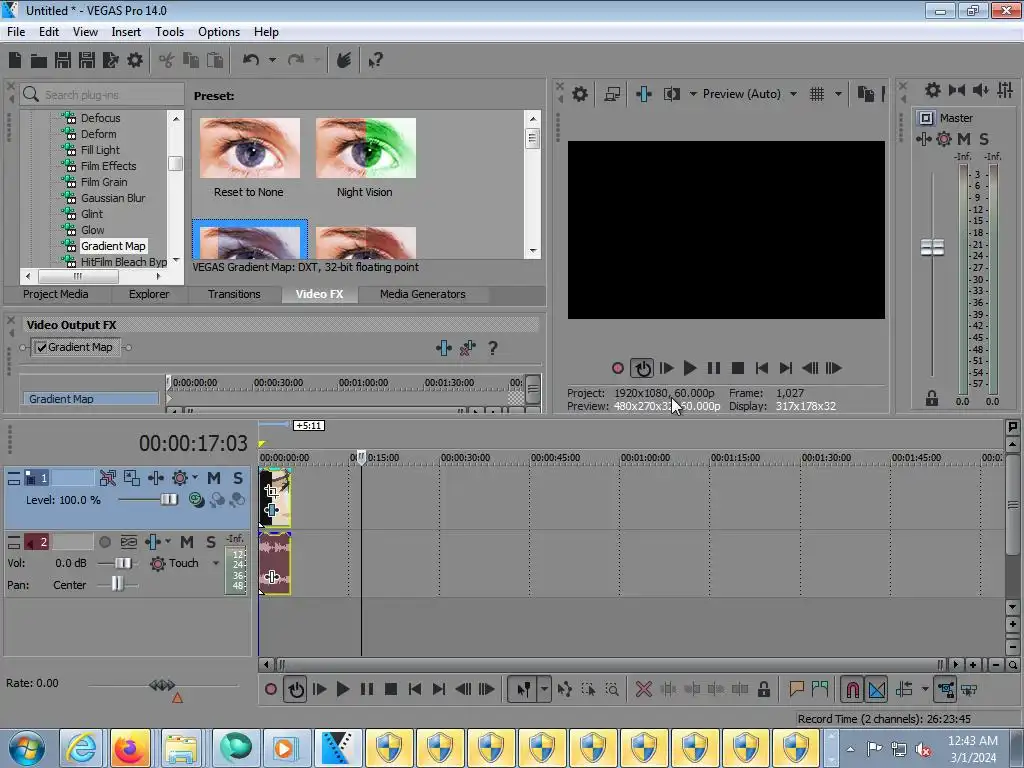Click the Delete X icon in the timeline toolbar
Viewport: 1024px width, 768px height.
coord(643,689)
